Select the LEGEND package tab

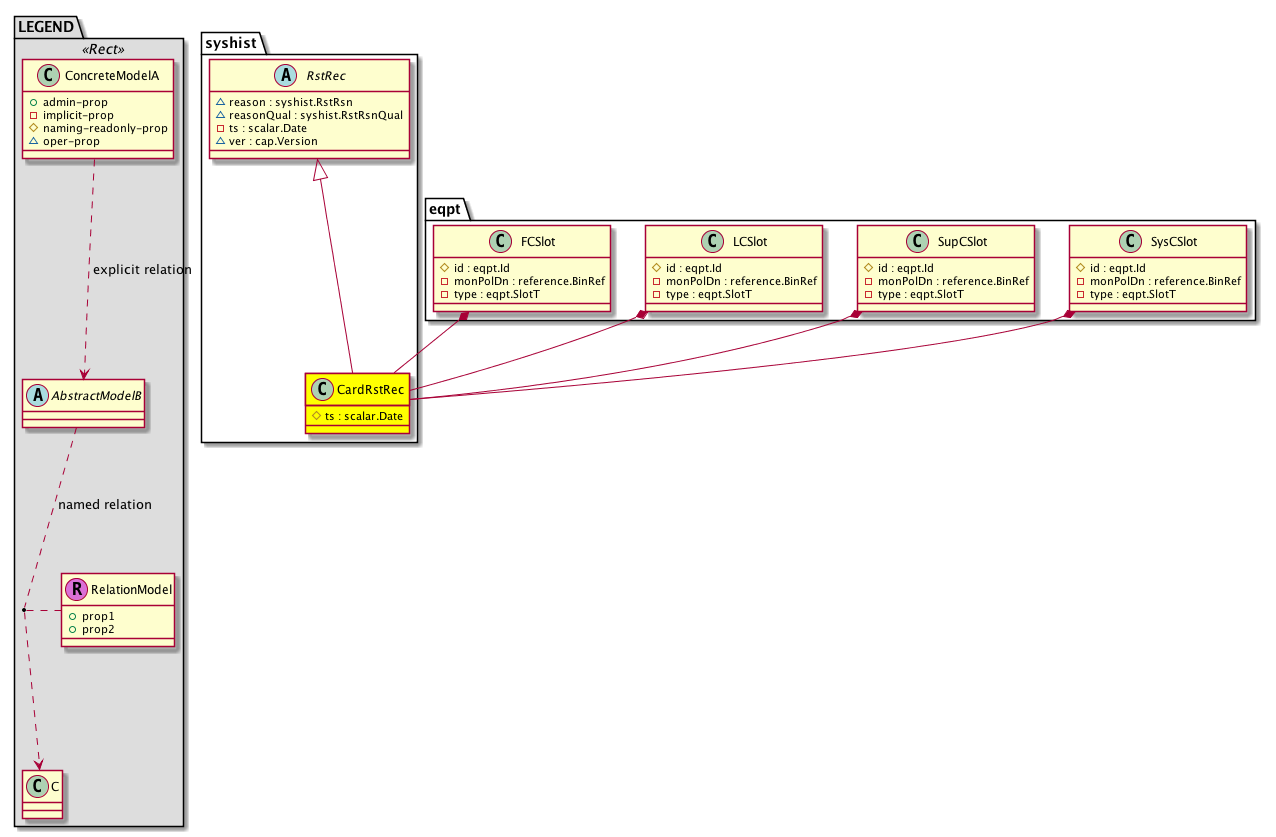coord(45,26)
